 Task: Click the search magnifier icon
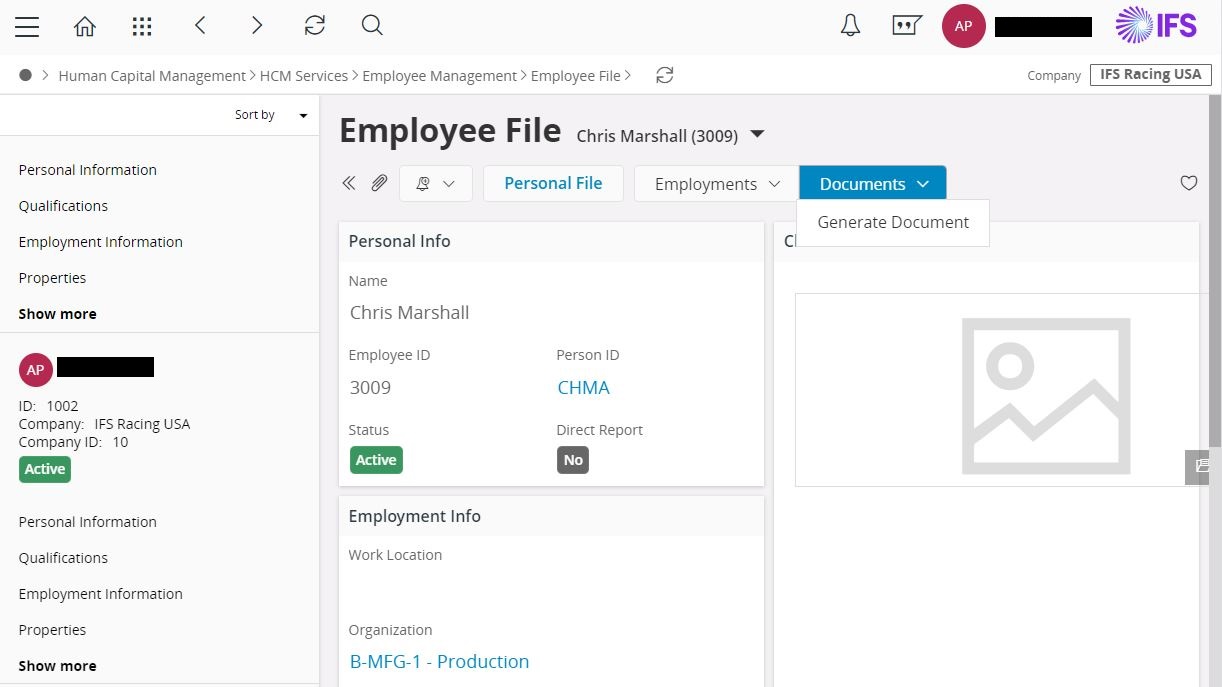coord(372,27)
